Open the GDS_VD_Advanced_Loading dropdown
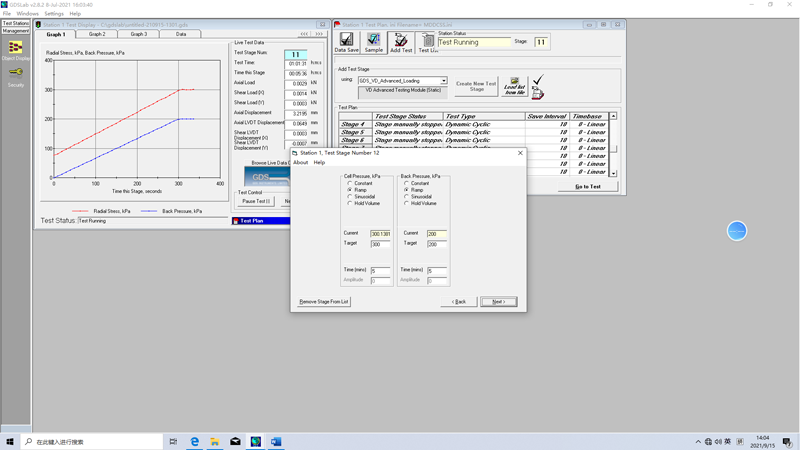The height and width of the screenshot is (450, 800). coord(443,81)
